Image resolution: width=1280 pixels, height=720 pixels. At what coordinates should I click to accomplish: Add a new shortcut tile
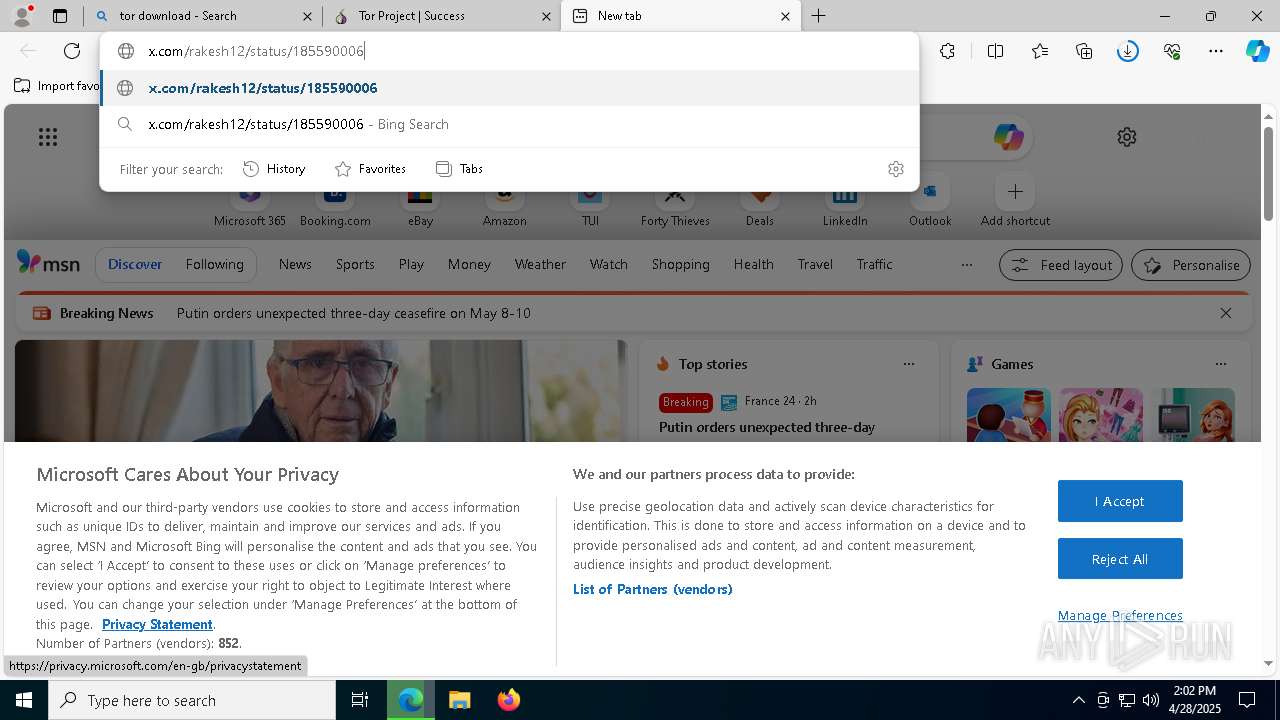1015,201
